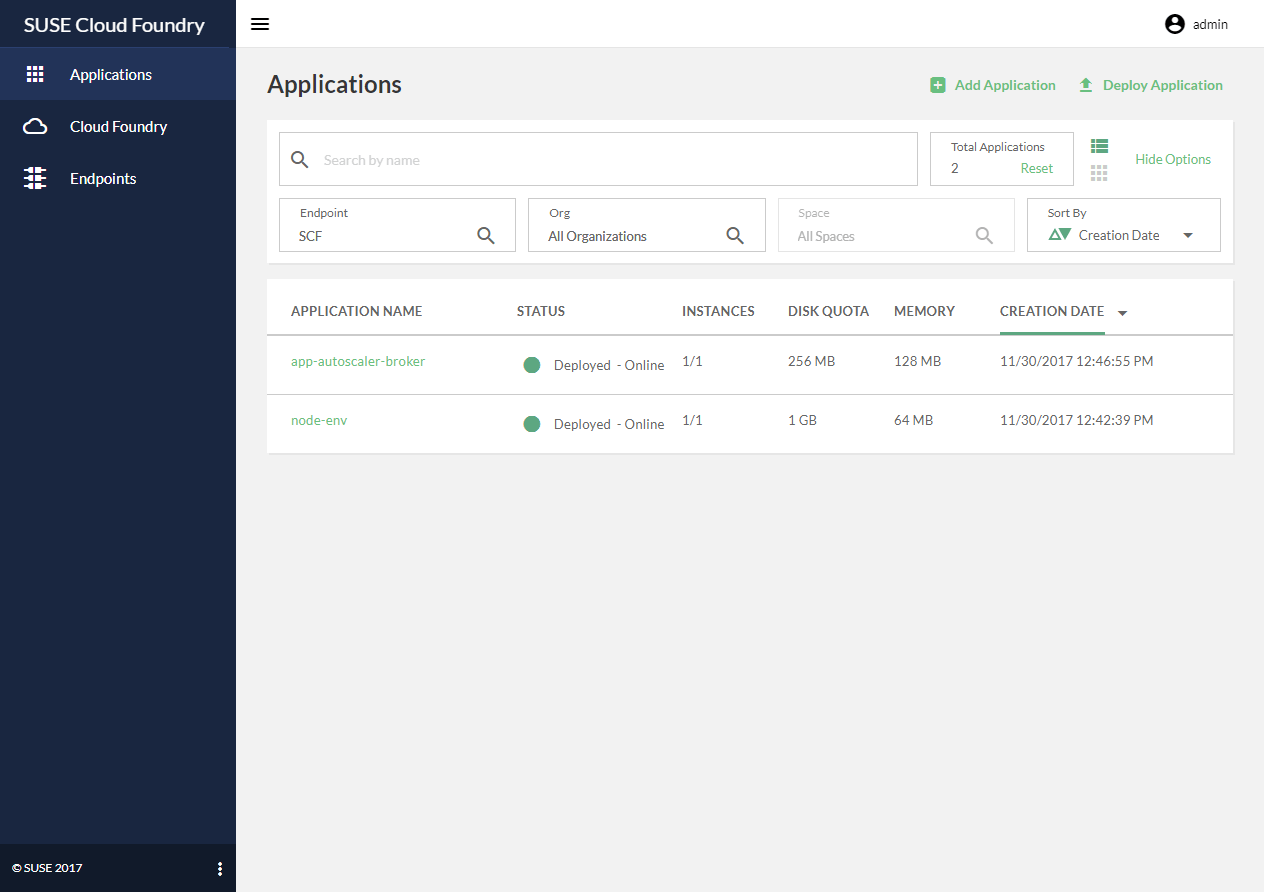Open the Endpoint SCF selector
The width and height of the screenshot is (1264, 892).
397,225
